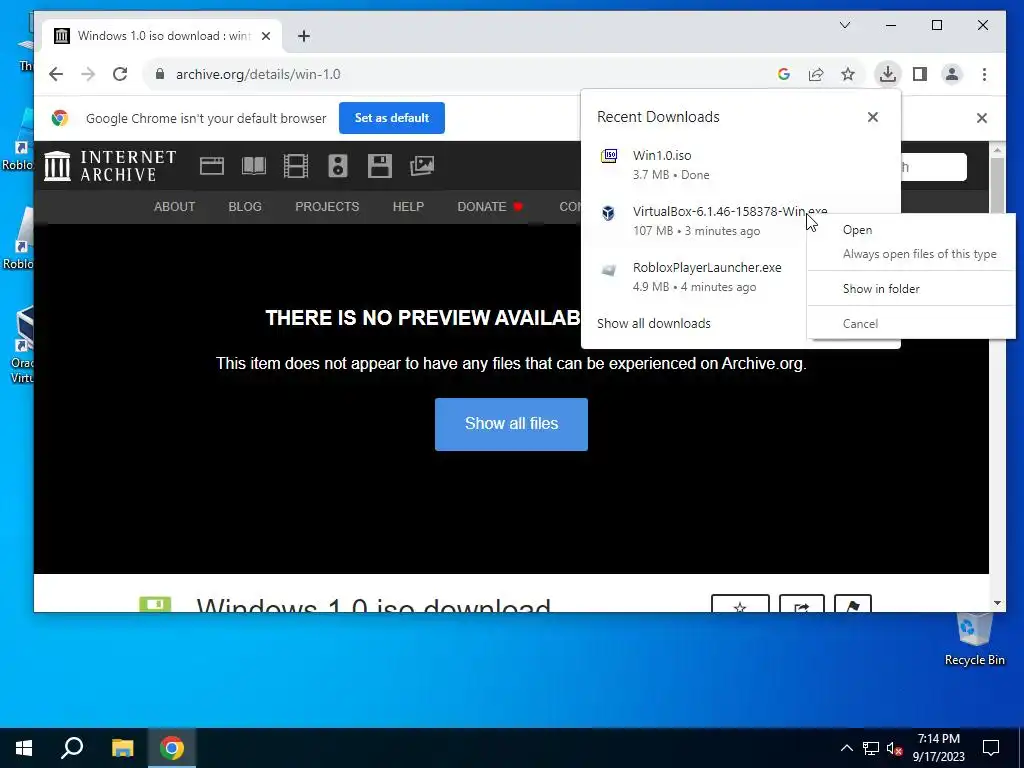1024x768 pixels.
Task: Open the Internet Archive Video film icon
Action: click(296, 166)
